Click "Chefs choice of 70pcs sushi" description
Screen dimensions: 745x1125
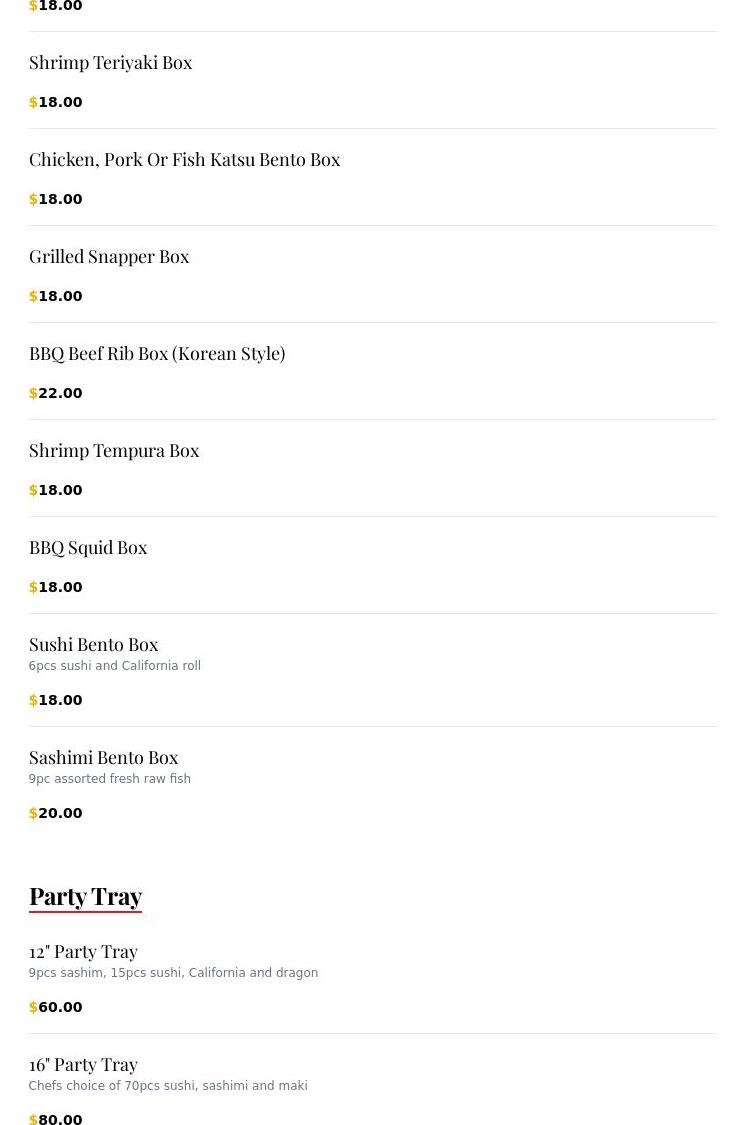click(x=168, y=1086)
